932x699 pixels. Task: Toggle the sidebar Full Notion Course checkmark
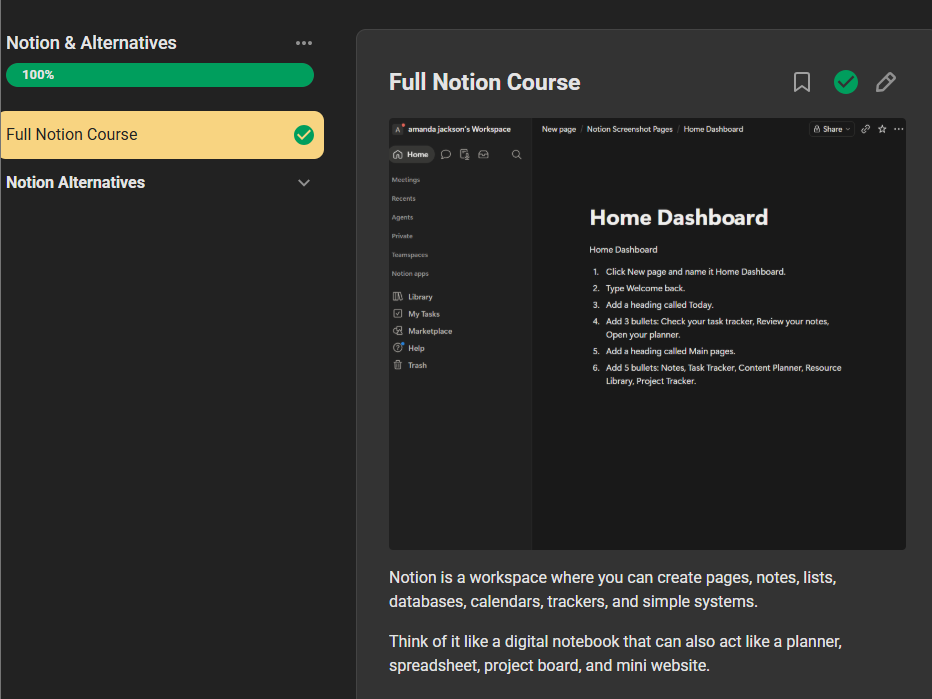pyautogui.click(x=304, y=135)
